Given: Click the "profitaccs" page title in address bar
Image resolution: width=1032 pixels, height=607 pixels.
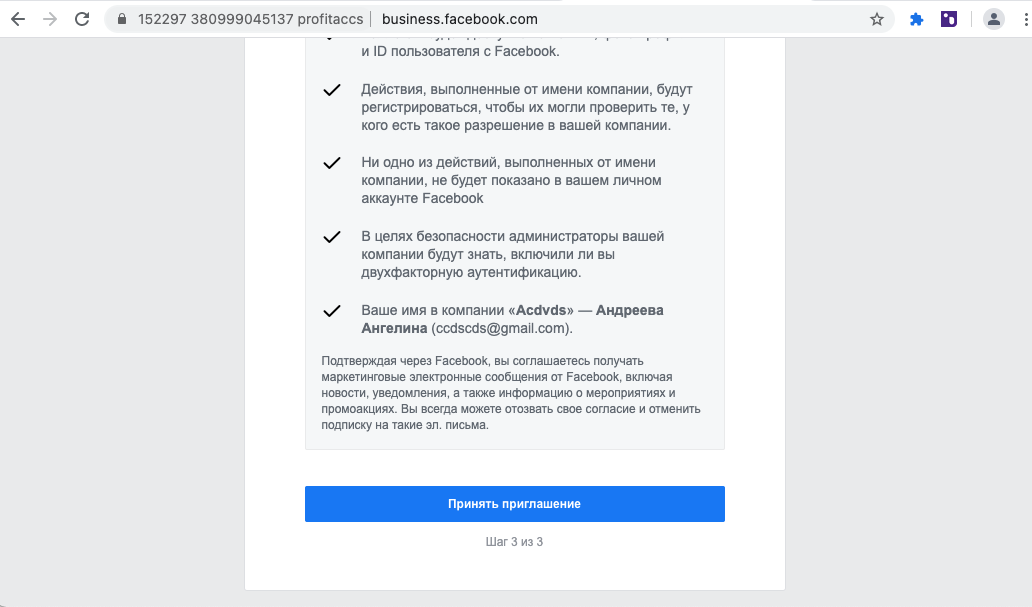Looking at the screenshot, I should pyautogui.click(x=330, y=19).
